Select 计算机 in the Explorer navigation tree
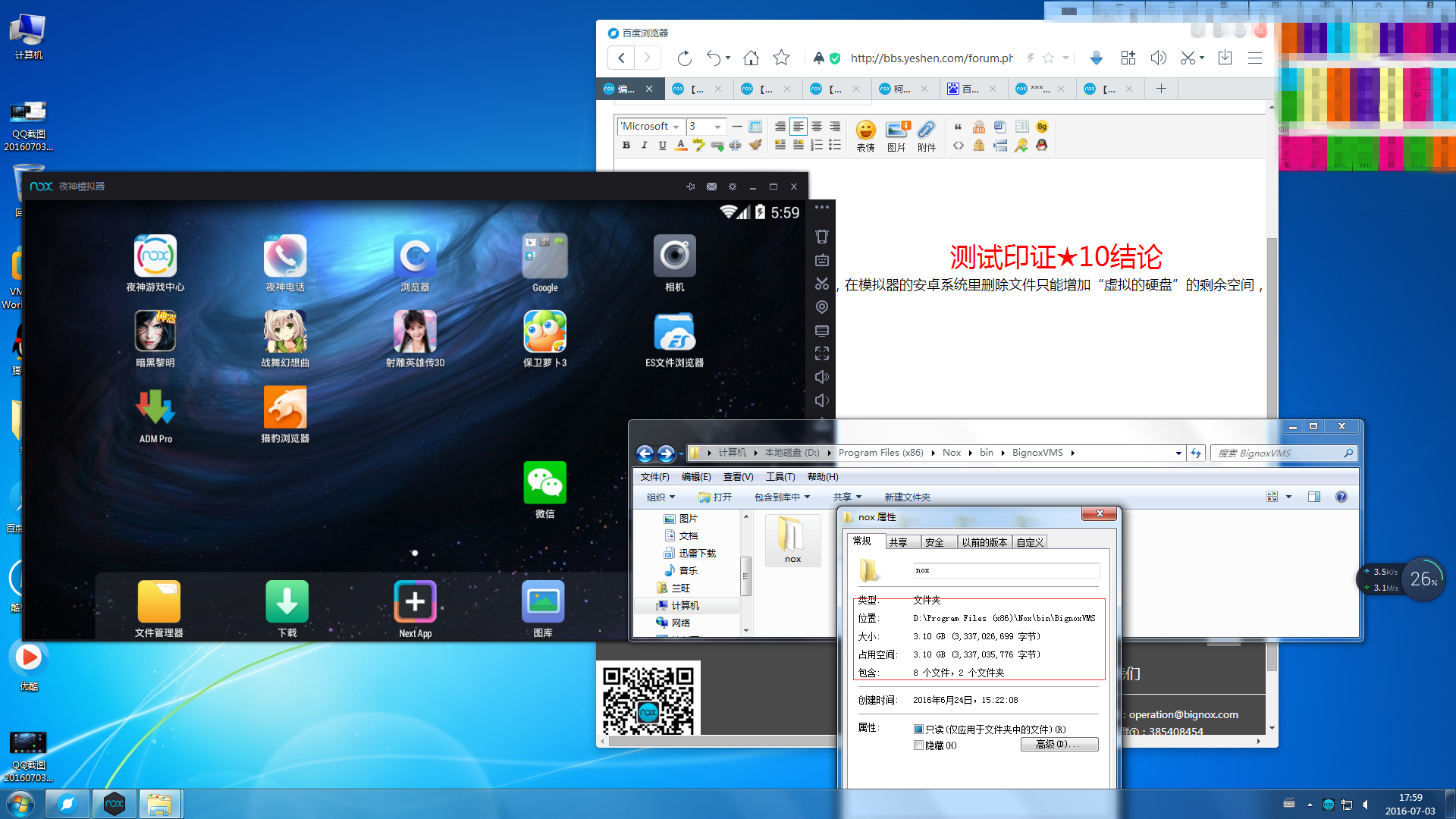The height and width of the screenshot is (819, 1456). point(686,605)
